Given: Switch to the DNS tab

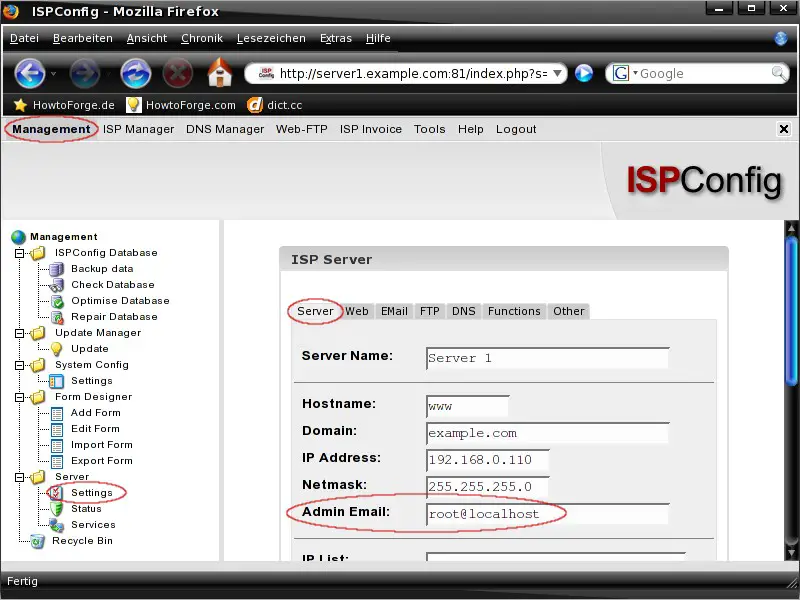Looking at the screenshot, I should (x=463, y=311).
